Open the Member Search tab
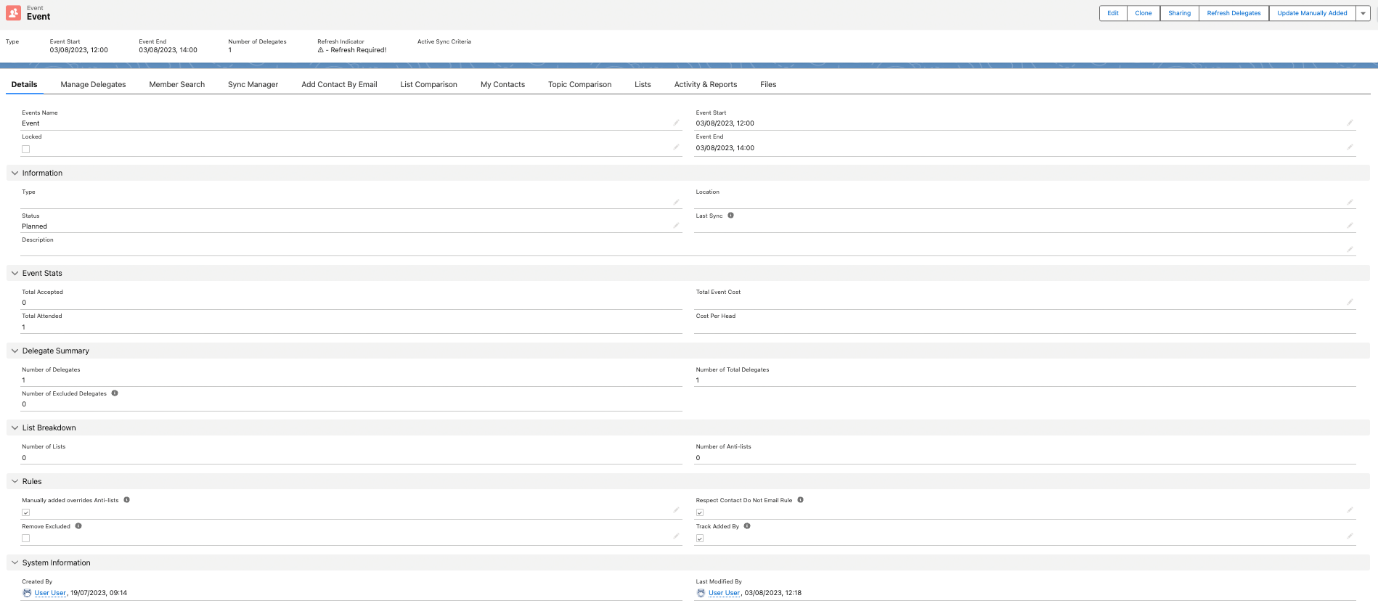 point(177,84)
